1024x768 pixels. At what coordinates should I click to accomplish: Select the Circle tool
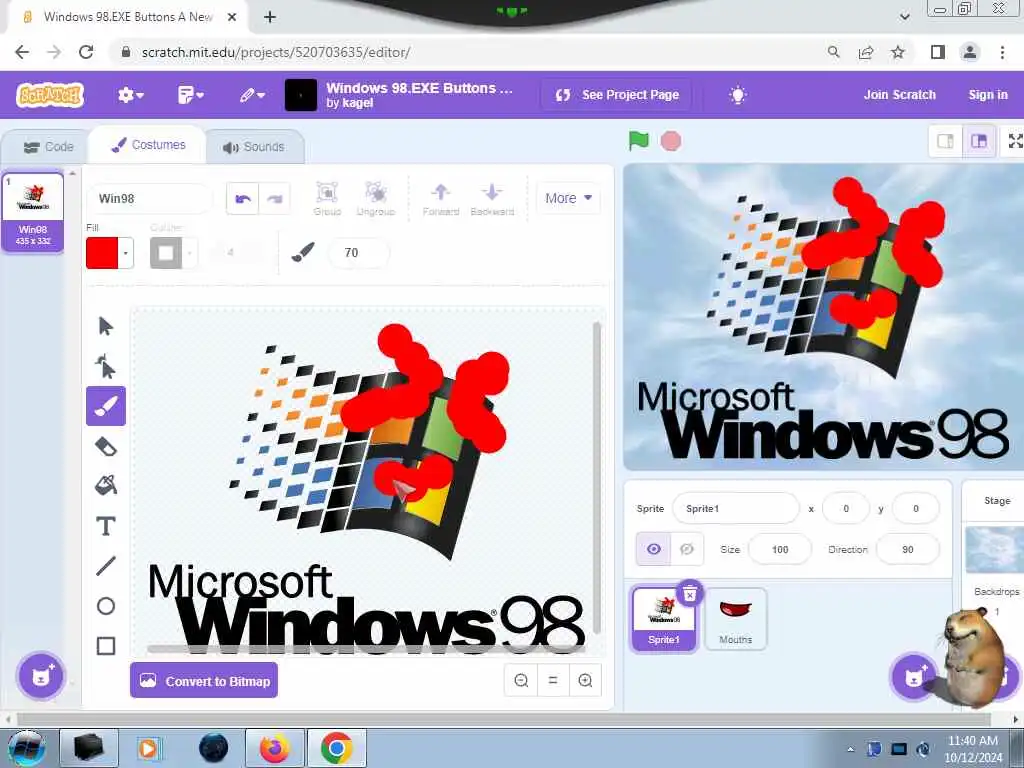point(106,606)
